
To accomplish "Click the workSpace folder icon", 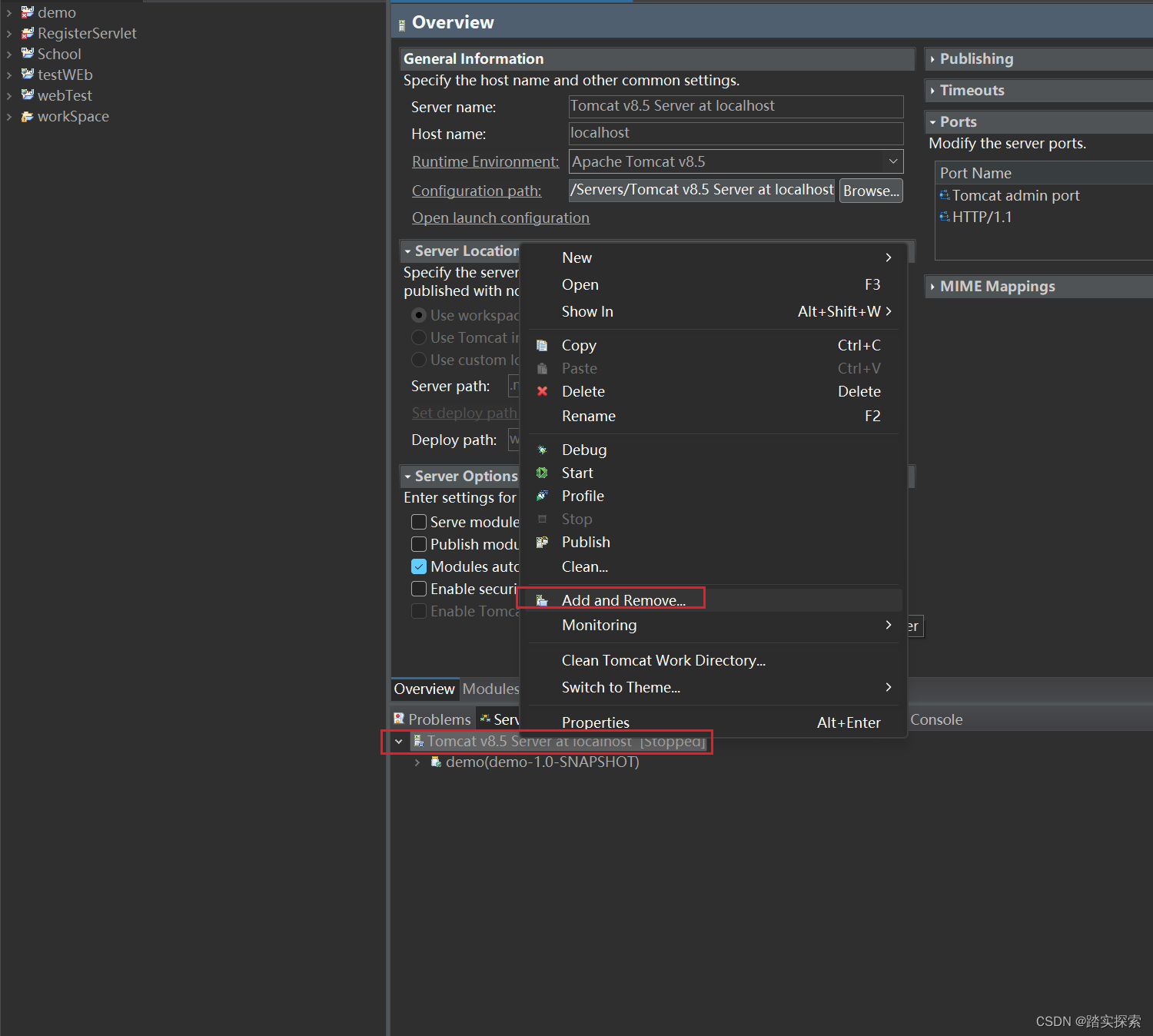I will (28, 116).
